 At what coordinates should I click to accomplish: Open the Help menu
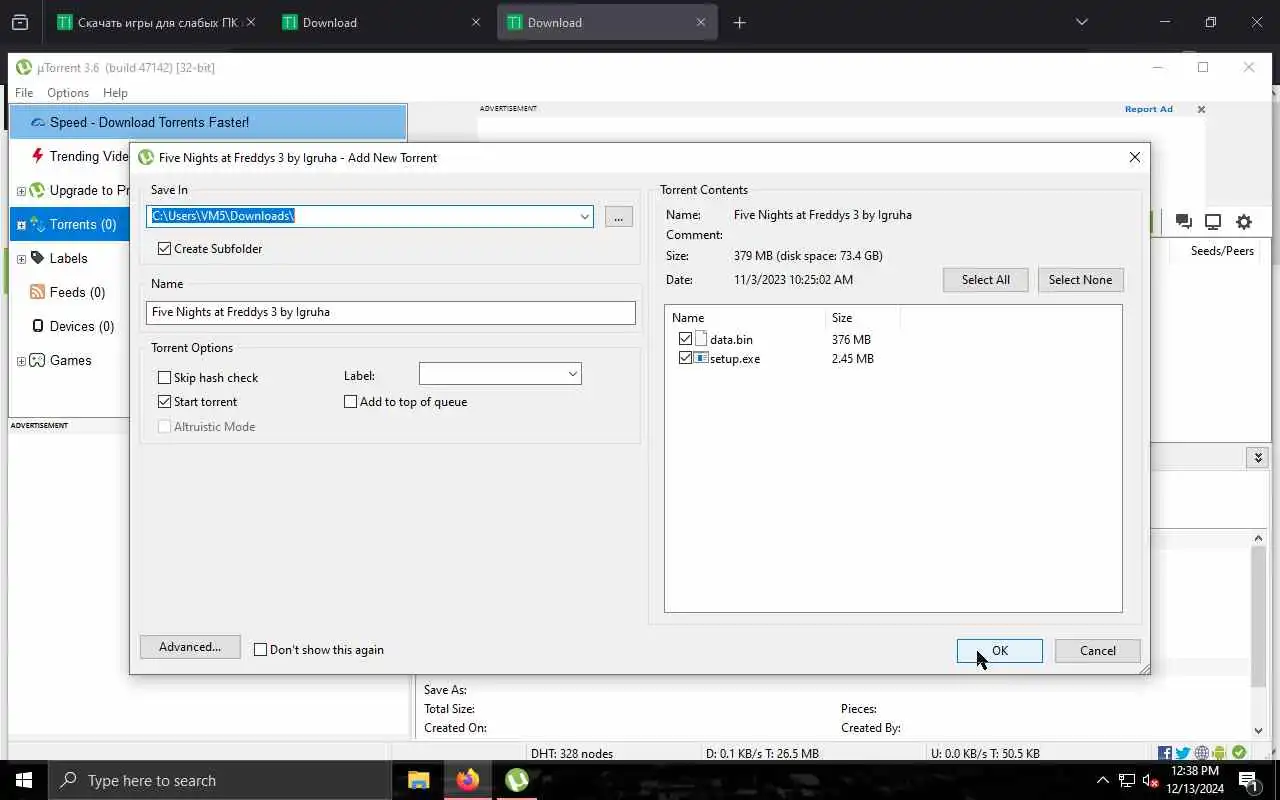pos(115,92)
